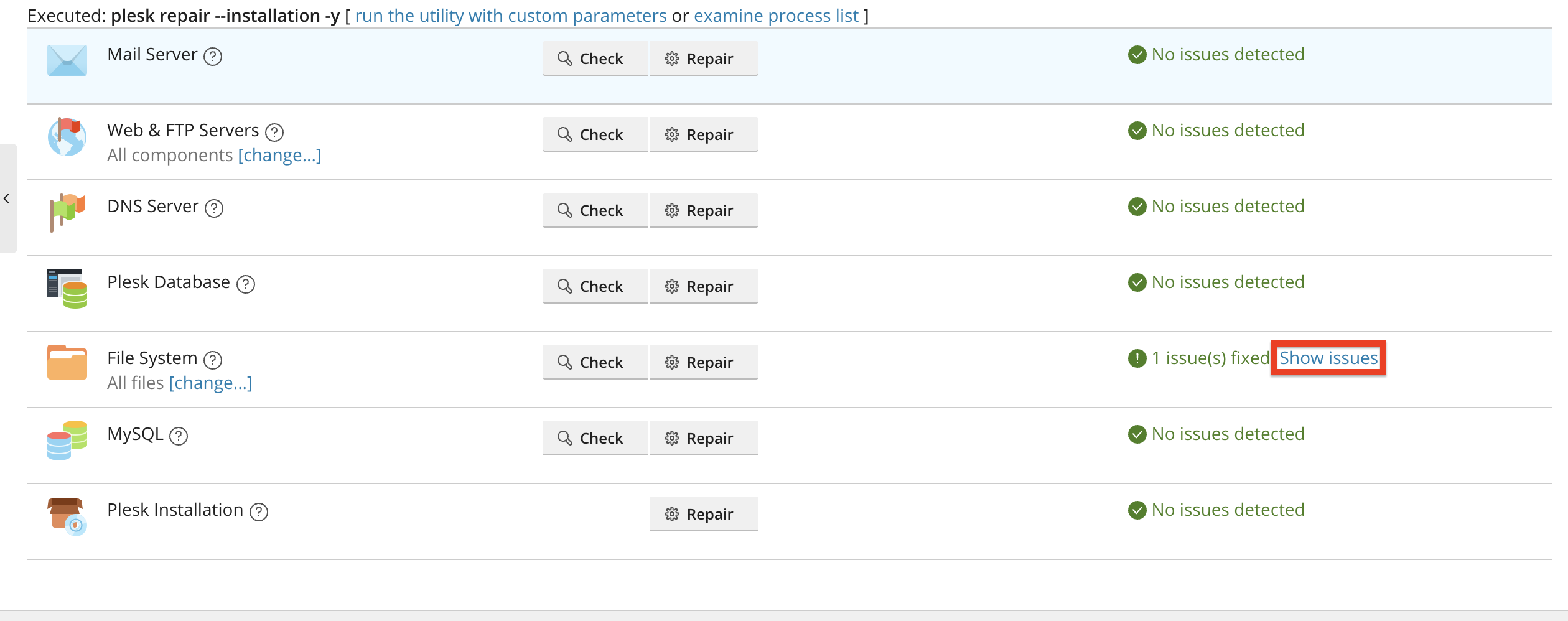Repair the Plesk Installation
This screenshot has width=1568, height=621.
[x=704, y=514]
